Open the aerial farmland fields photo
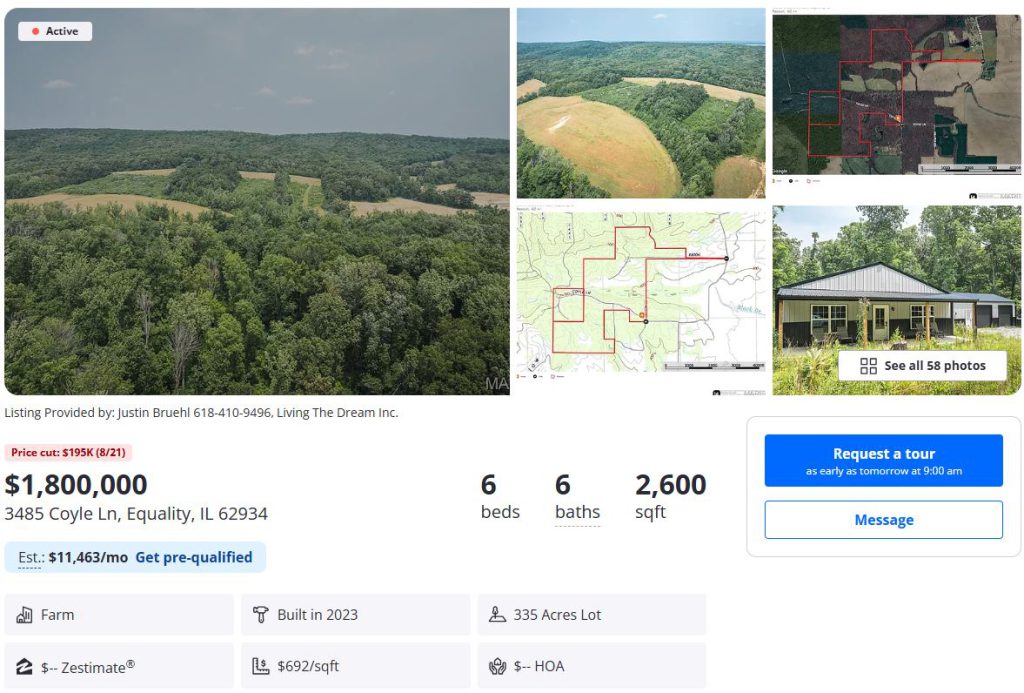The image size is (1024, 693). point(641,103)
